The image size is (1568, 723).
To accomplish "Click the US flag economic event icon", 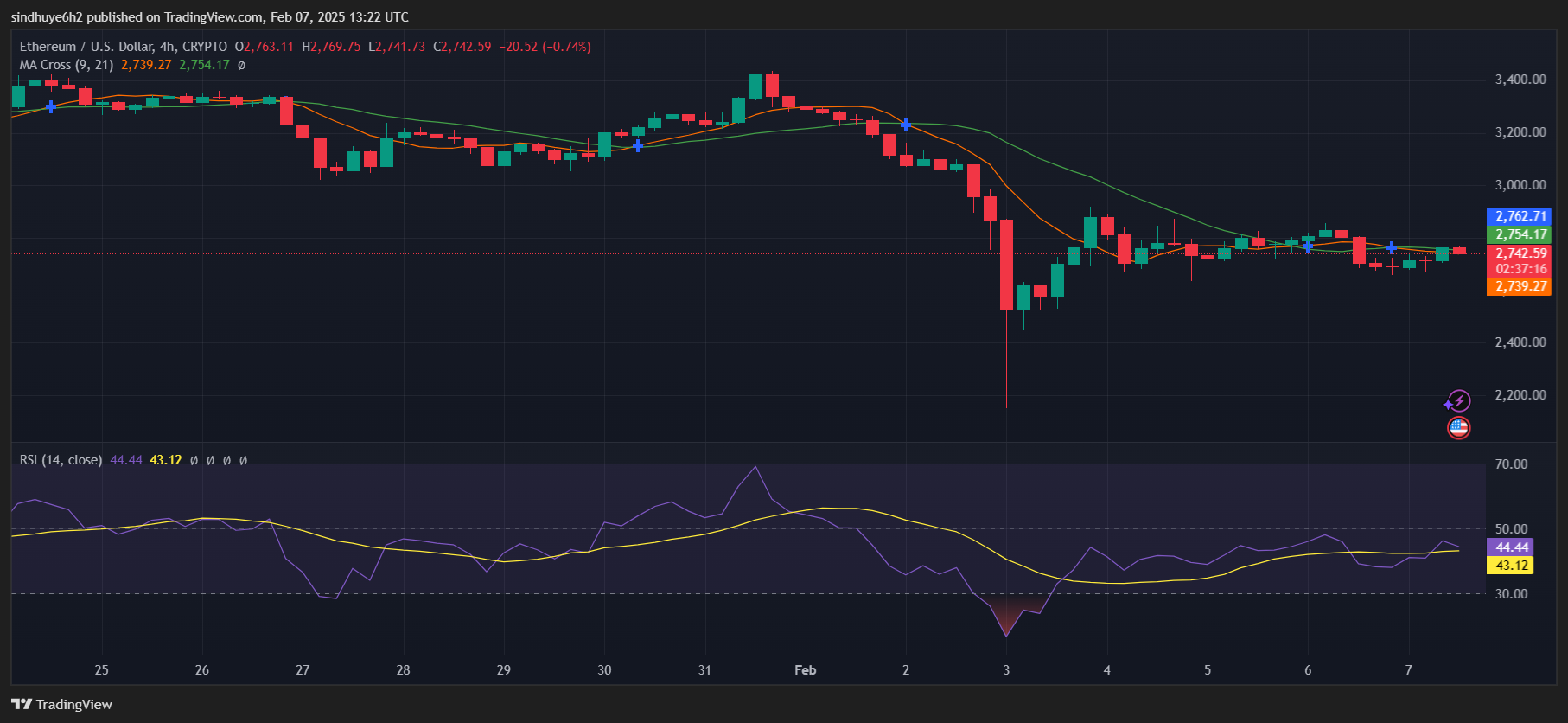I will pyautogui.click(x=1458, y=427).
